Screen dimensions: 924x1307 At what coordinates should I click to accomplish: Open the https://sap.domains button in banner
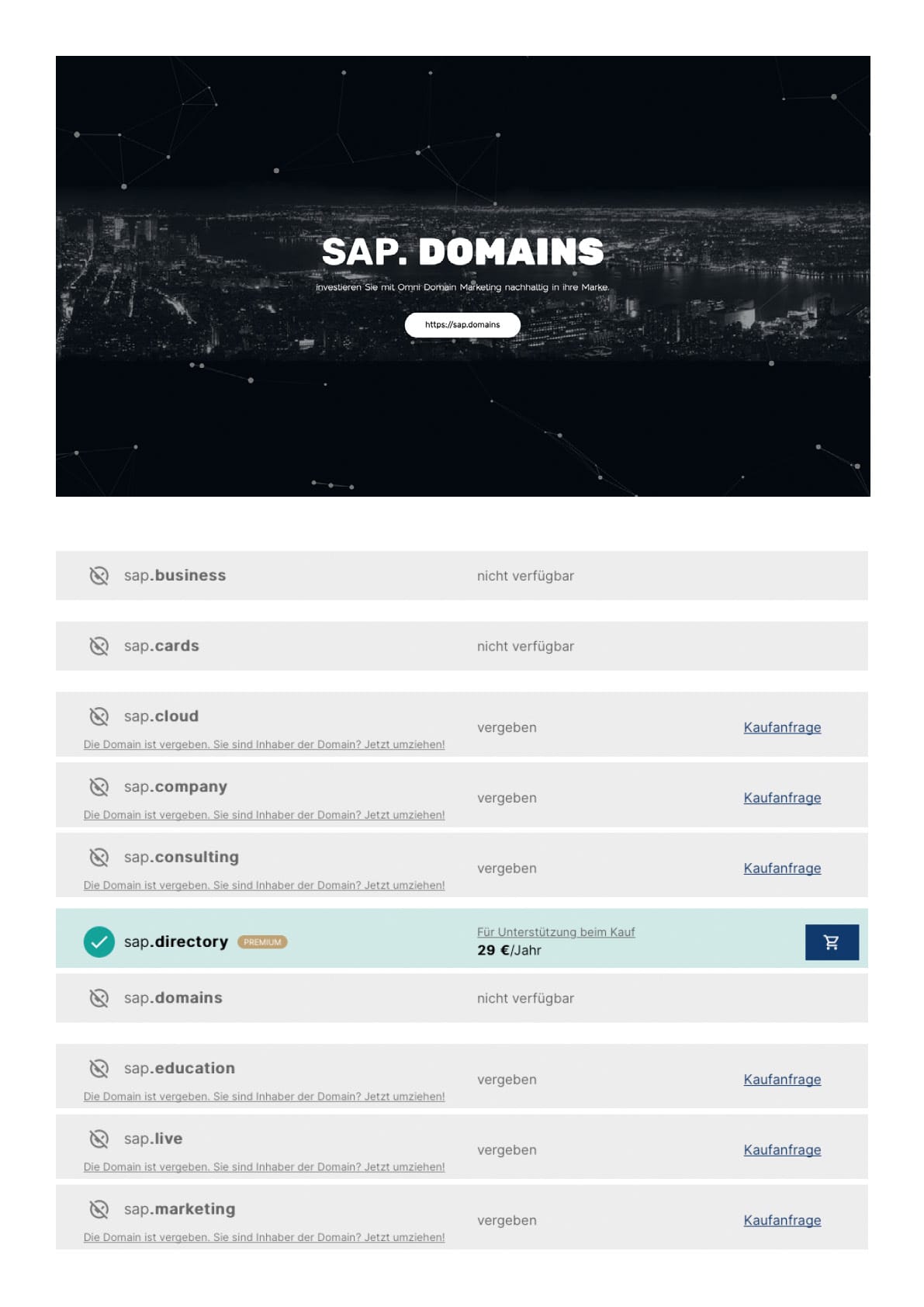pyautogui.click(x=462, y=324)
